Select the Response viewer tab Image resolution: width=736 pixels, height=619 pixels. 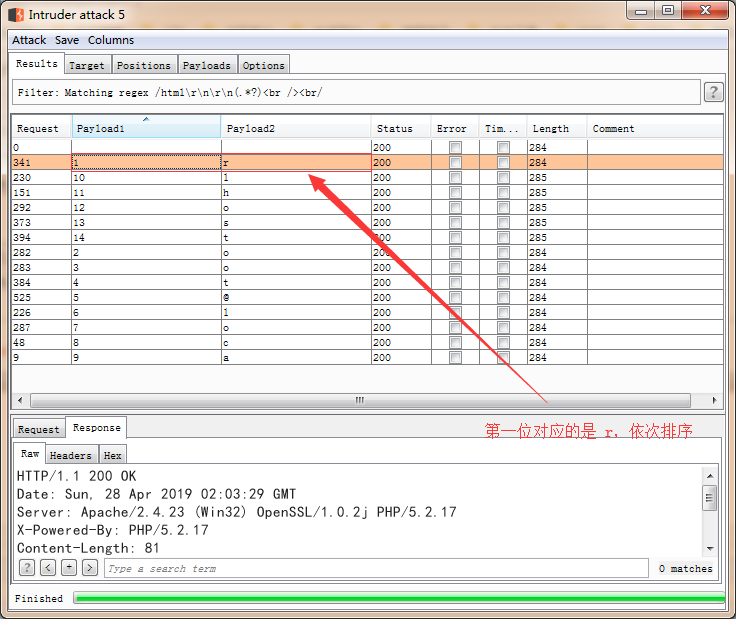pyautogui.click(x=97, y=428)
